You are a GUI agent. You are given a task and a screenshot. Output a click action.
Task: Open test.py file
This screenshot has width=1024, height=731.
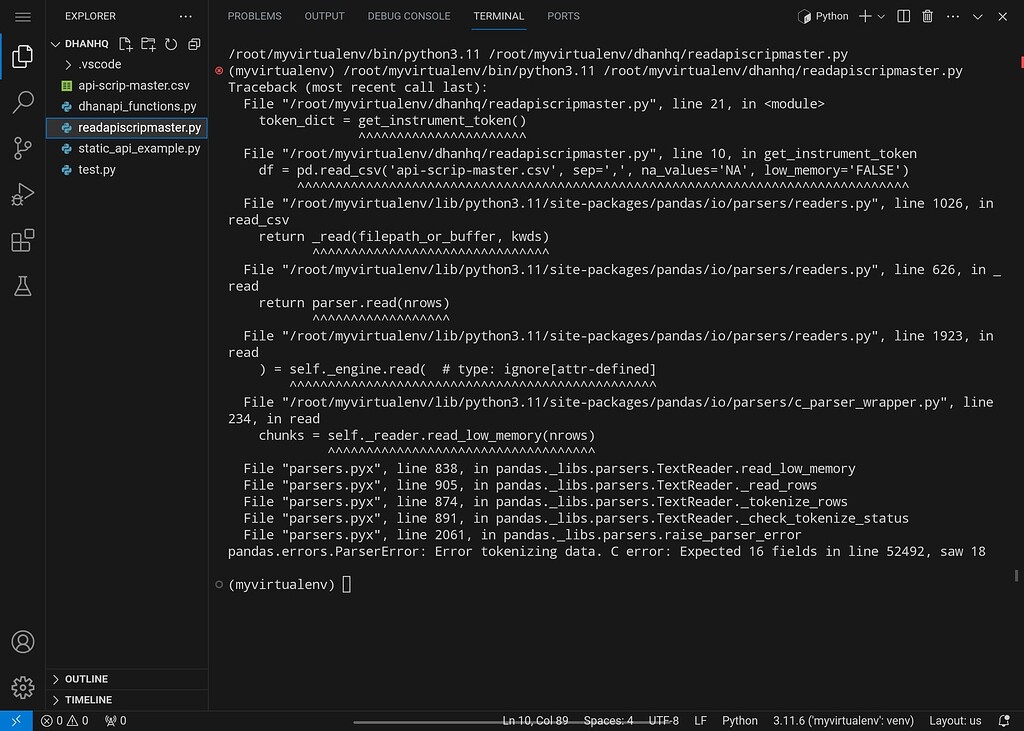click(x=127, y=169)
